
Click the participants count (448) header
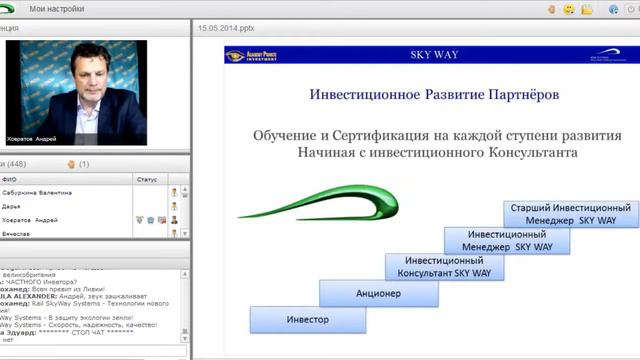click(x=13, y=164)
